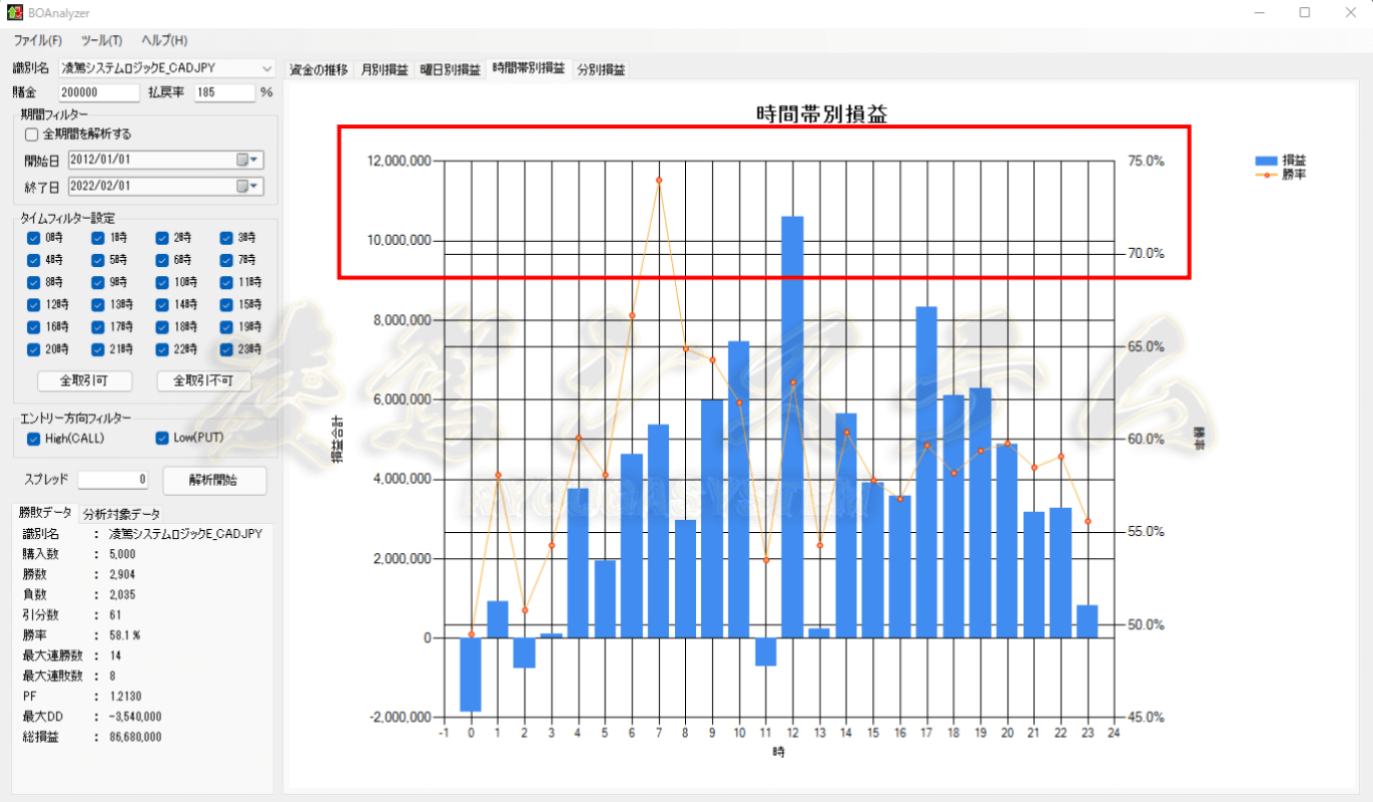Switch to the 曜日別損益 tab
The width and height of the screenshot is (1373, 802).
tap(450, 70)
